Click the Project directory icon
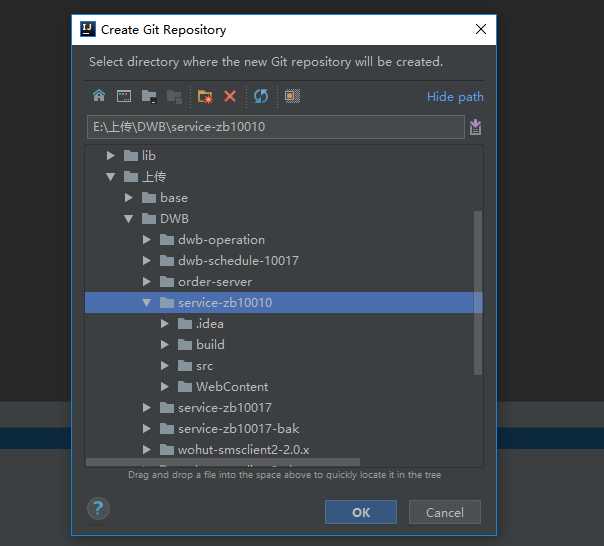Viewport: 604px width, 546px height. click(x=149, y=96)
